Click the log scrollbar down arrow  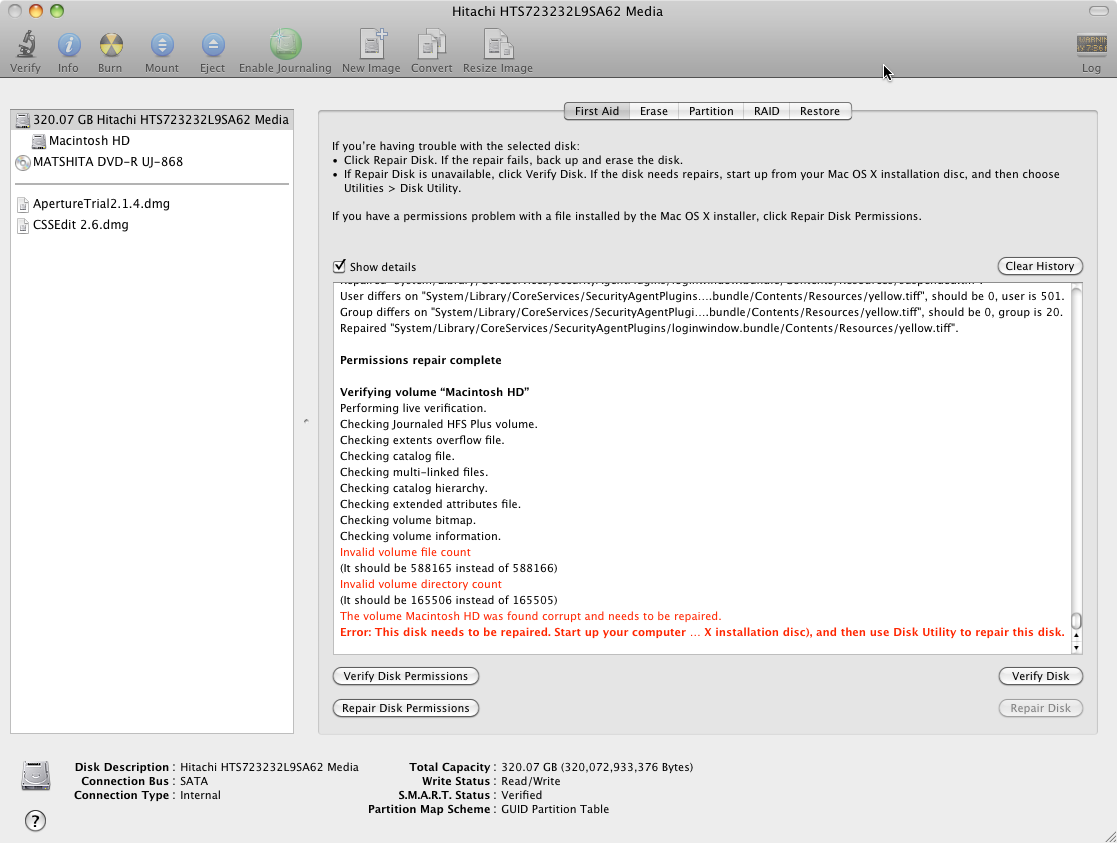pos(1076,648)
